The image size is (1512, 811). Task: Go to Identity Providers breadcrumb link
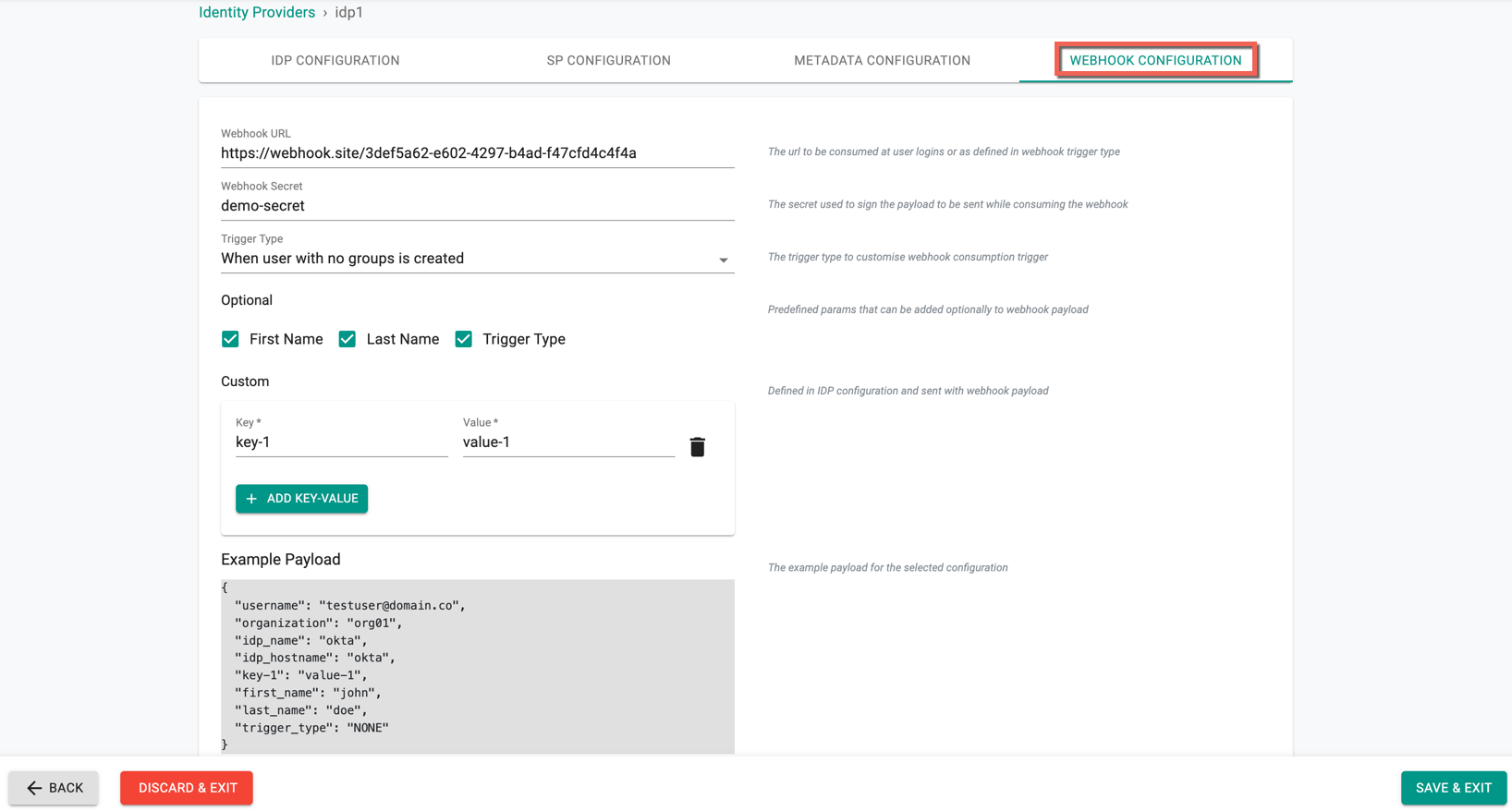point(257,12)
